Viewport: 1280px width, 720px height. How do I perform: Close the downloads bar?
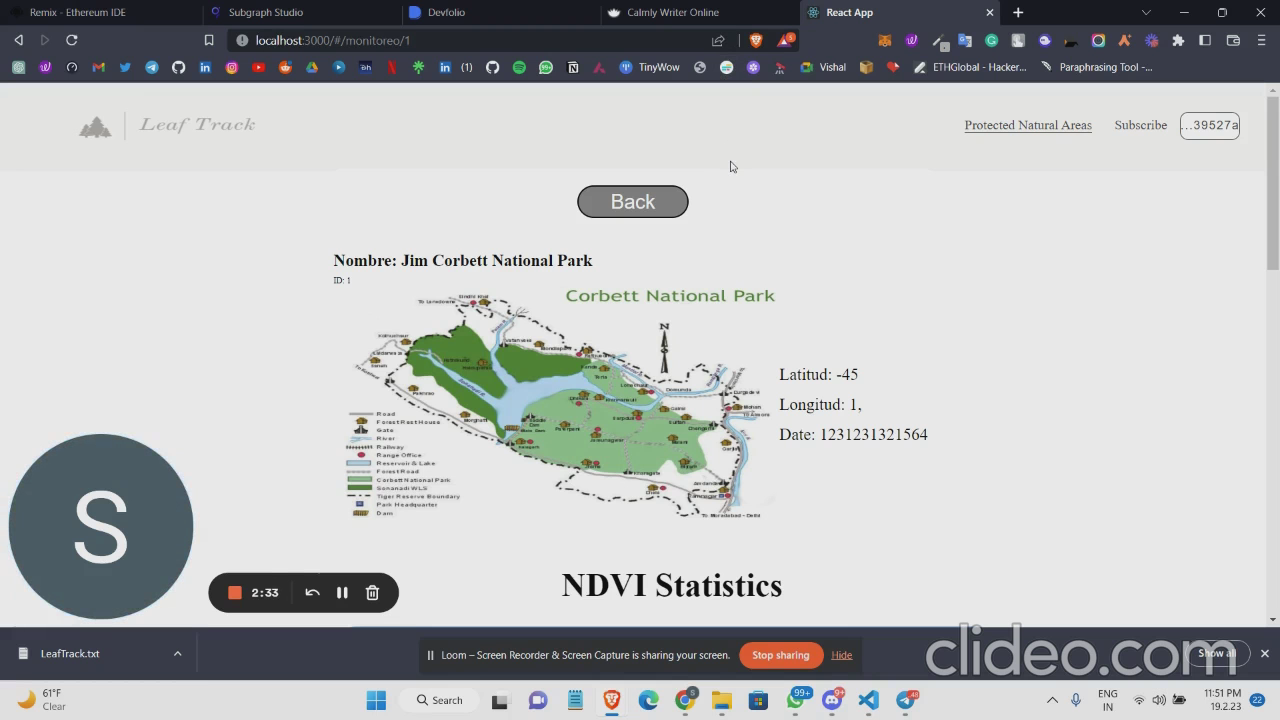point(1264,654)
